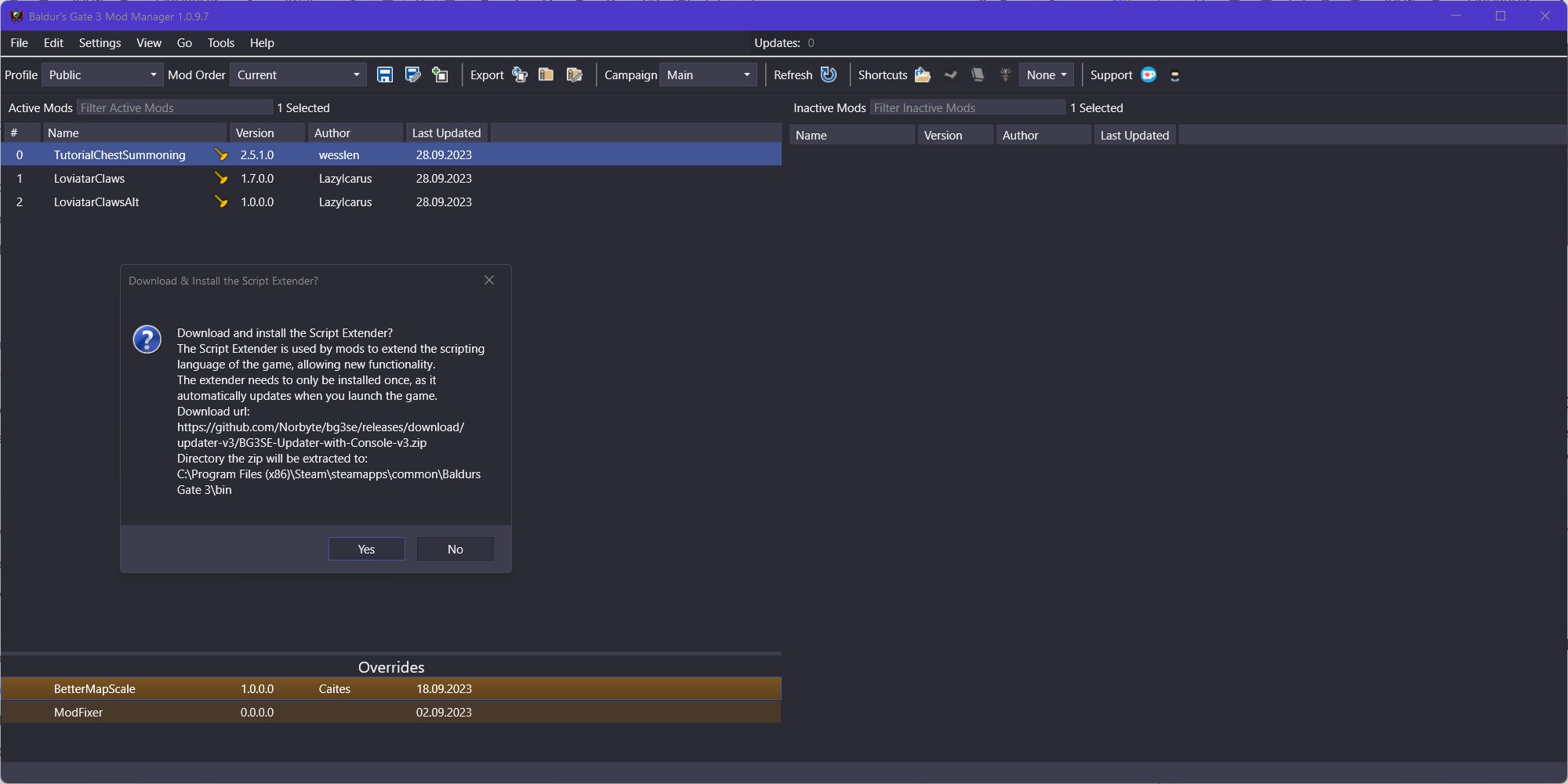
Task: Sort active mods by # column
Action: [22, 132]
